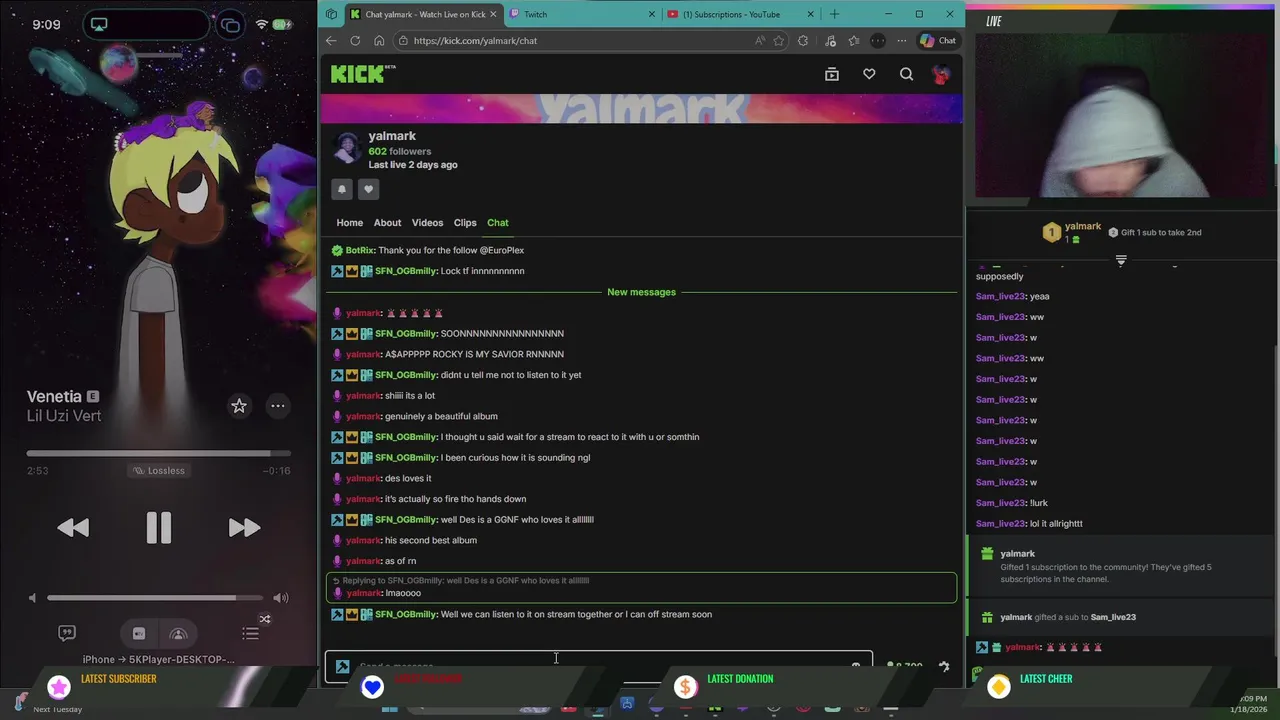Screen dimensions: 1280x720
Task: Open the Apple TV remote icon
Action: pos(139,633)
